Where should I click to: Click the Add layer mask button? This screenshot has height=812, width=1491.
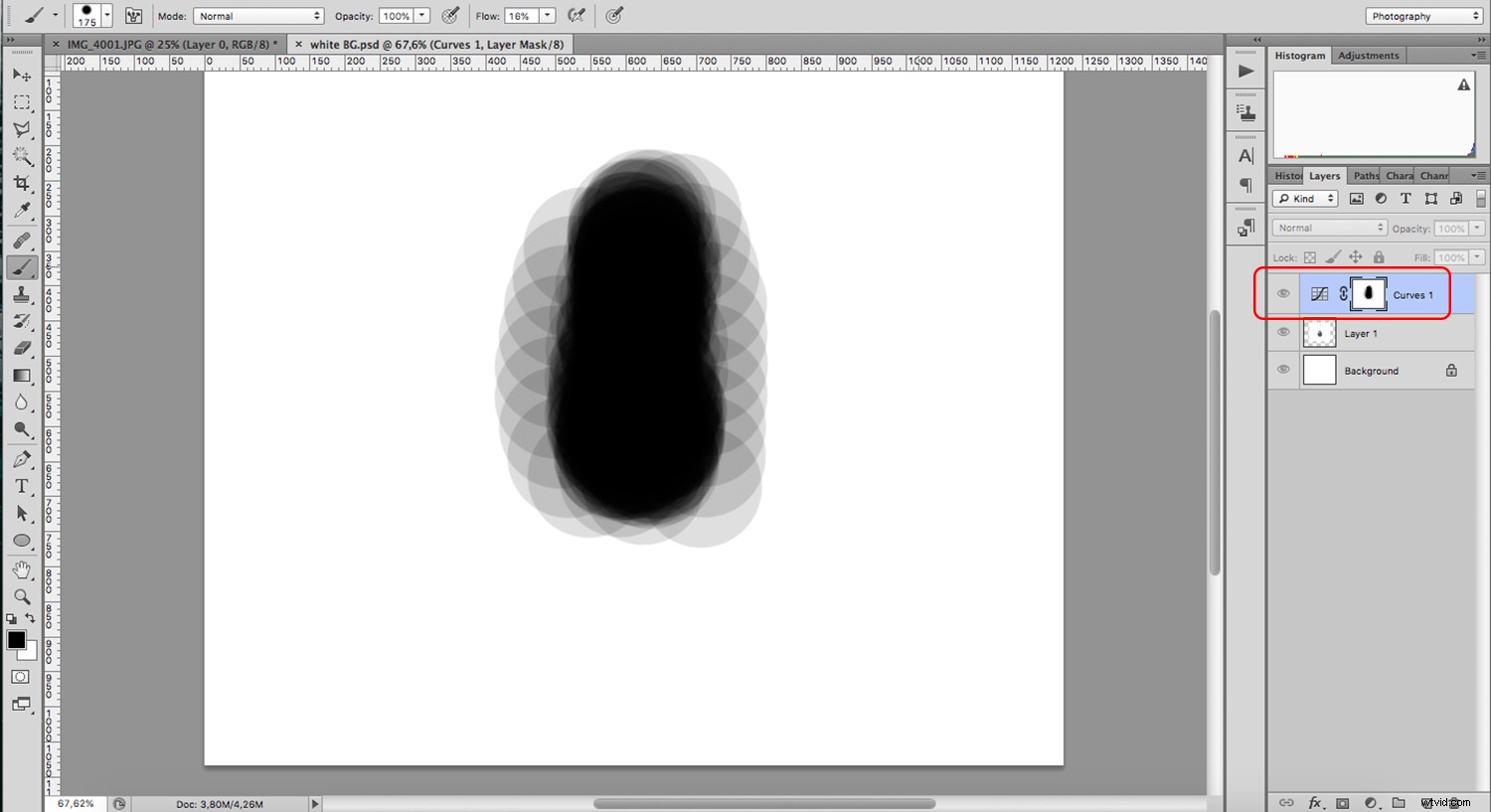(x=1343, y=802)
